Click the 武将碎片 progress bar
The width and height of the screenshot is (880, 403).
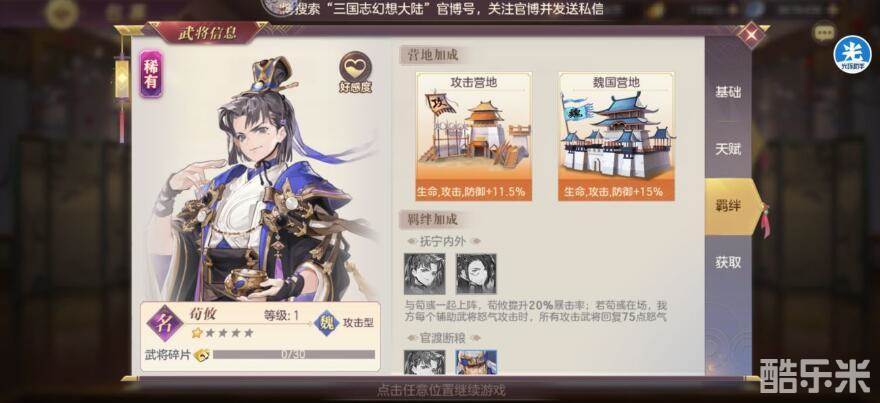point(294,355)
